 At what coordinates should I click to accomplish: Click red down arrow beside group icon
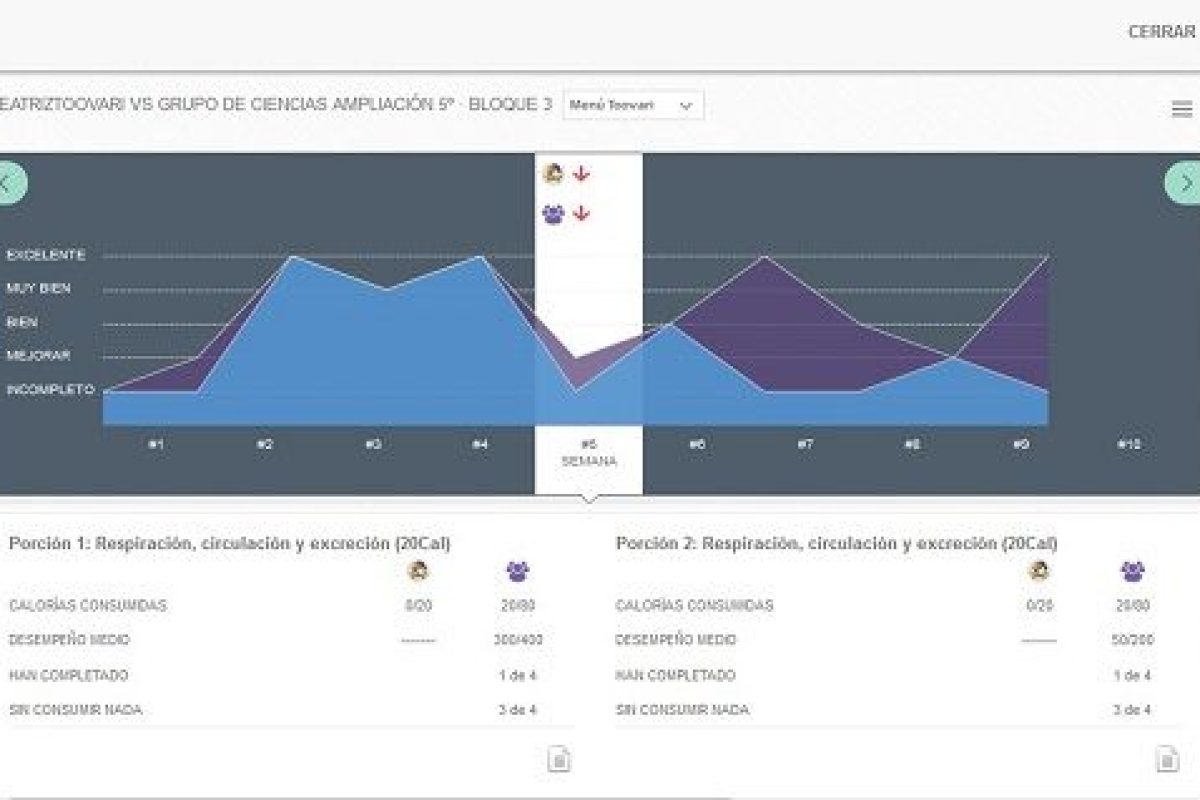pos(582,214)
